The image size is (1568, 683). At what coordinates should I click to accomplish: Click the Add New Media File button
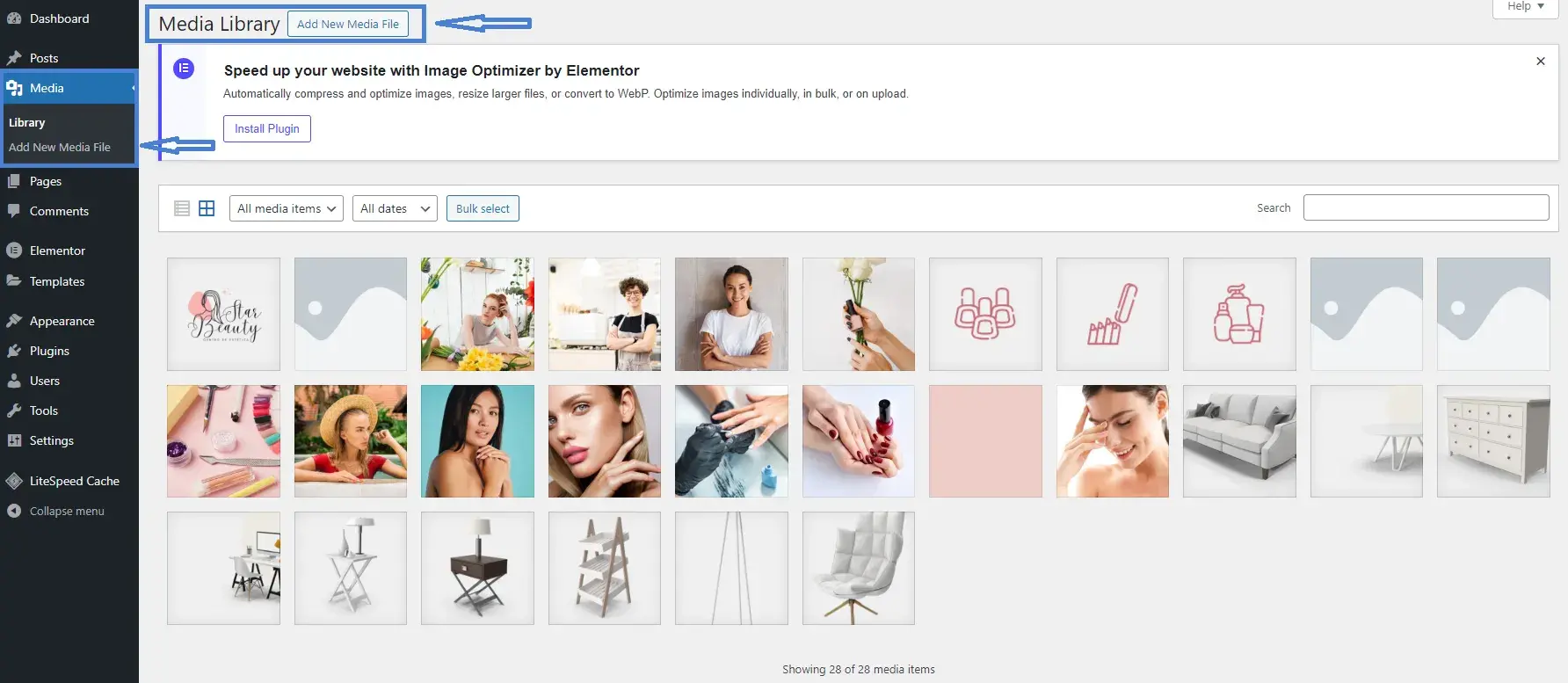pos(348,24)
